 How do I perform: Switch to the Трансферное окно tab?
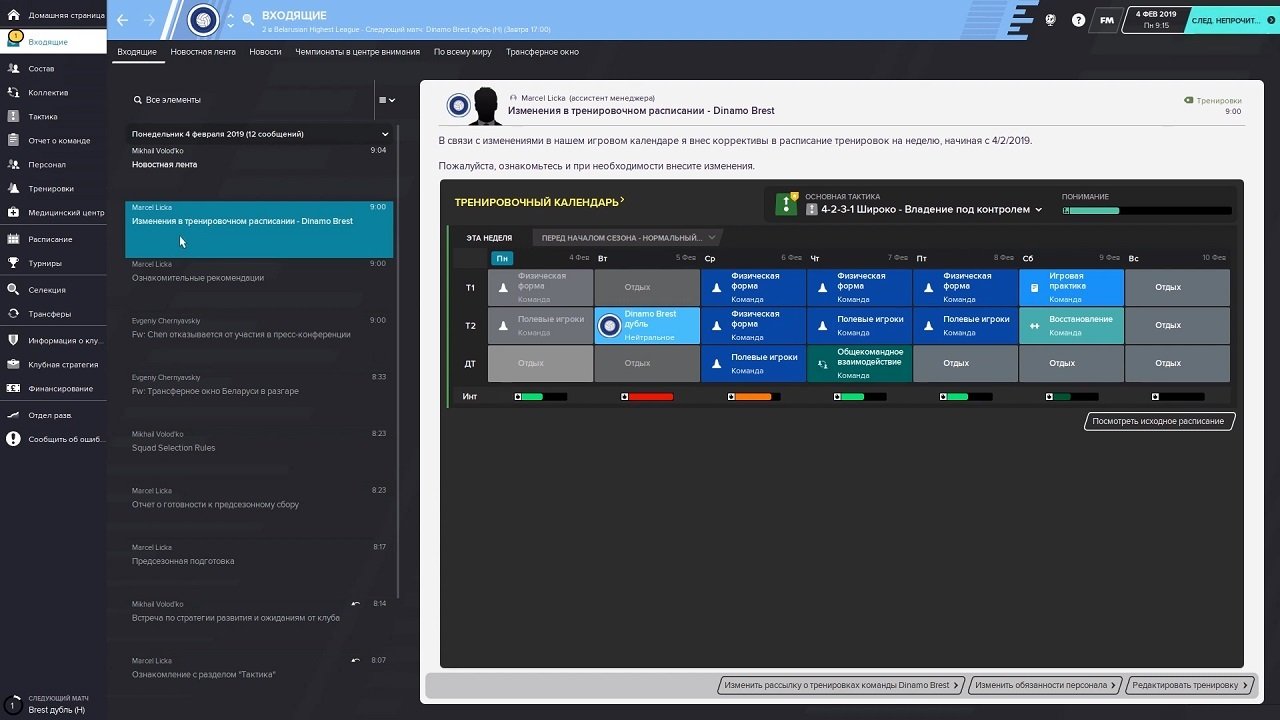click(x=542, y=52)
